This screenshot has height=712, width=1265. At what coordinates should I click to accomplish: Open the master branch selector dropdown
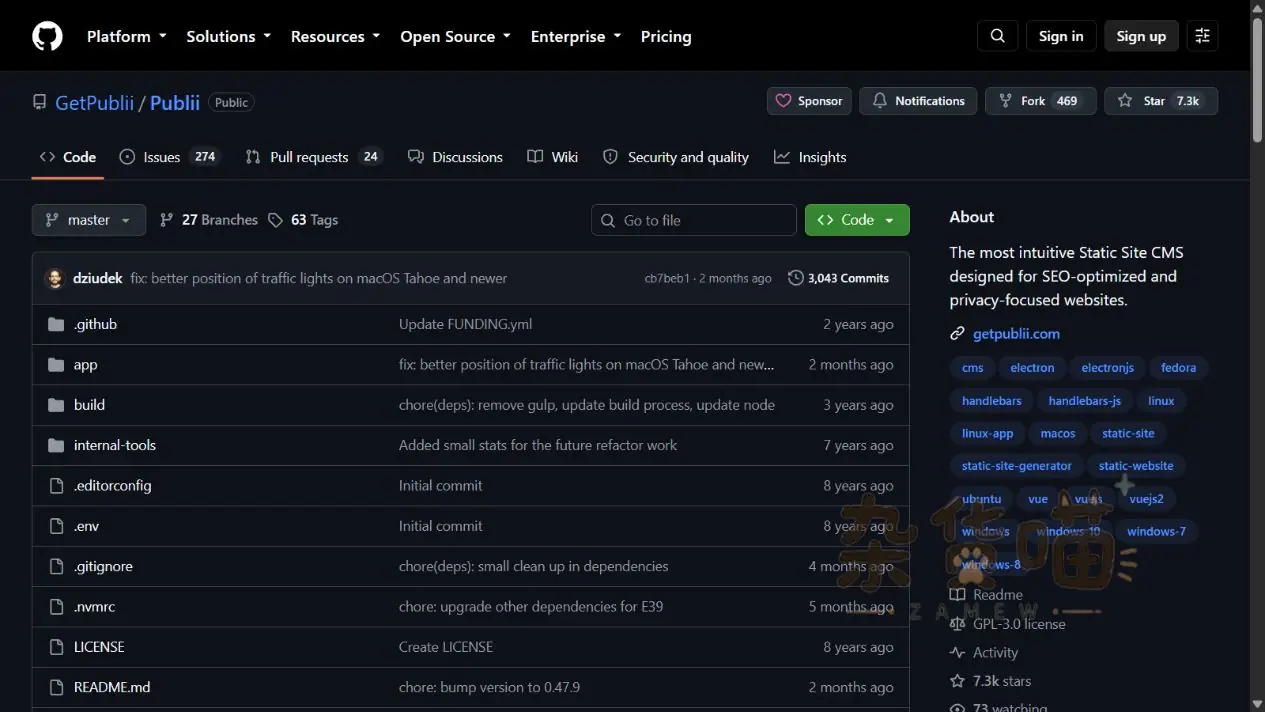[x=89, y=220]
